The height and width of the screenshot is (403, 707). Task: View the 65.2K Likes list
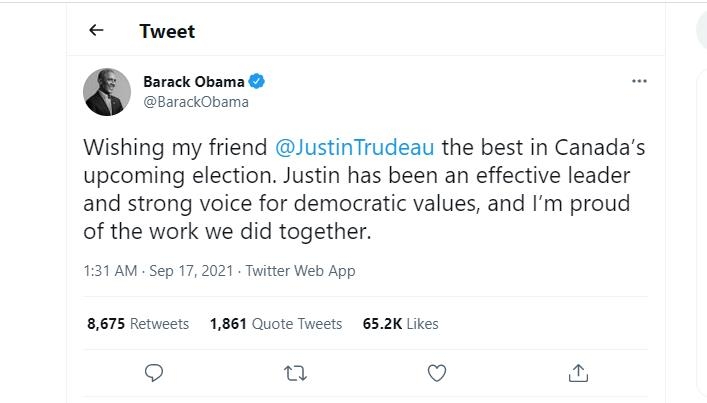coord(400,324)
